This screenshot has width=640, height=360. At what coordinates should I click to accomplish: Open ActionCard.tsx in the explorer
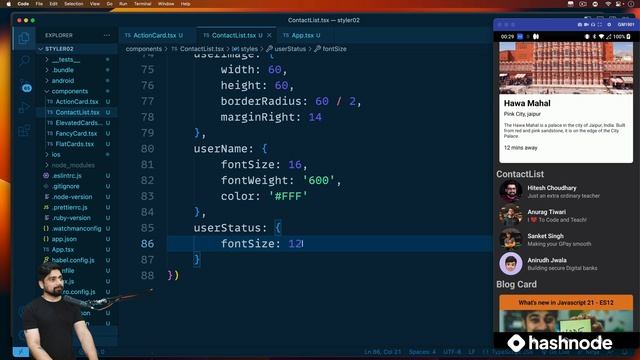[77, 102]
